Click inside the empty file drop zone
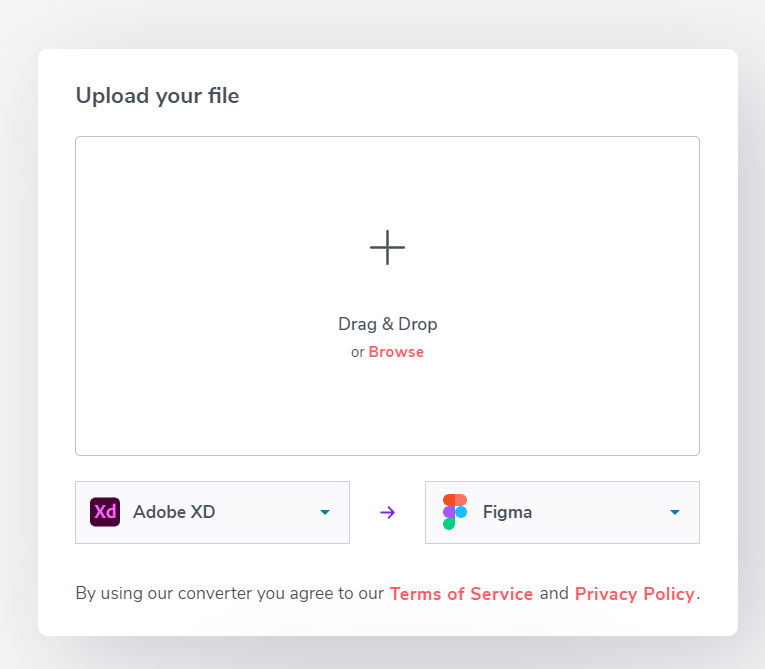The height and width of the screenshot is (669, 765). click(x=200, y=300)
